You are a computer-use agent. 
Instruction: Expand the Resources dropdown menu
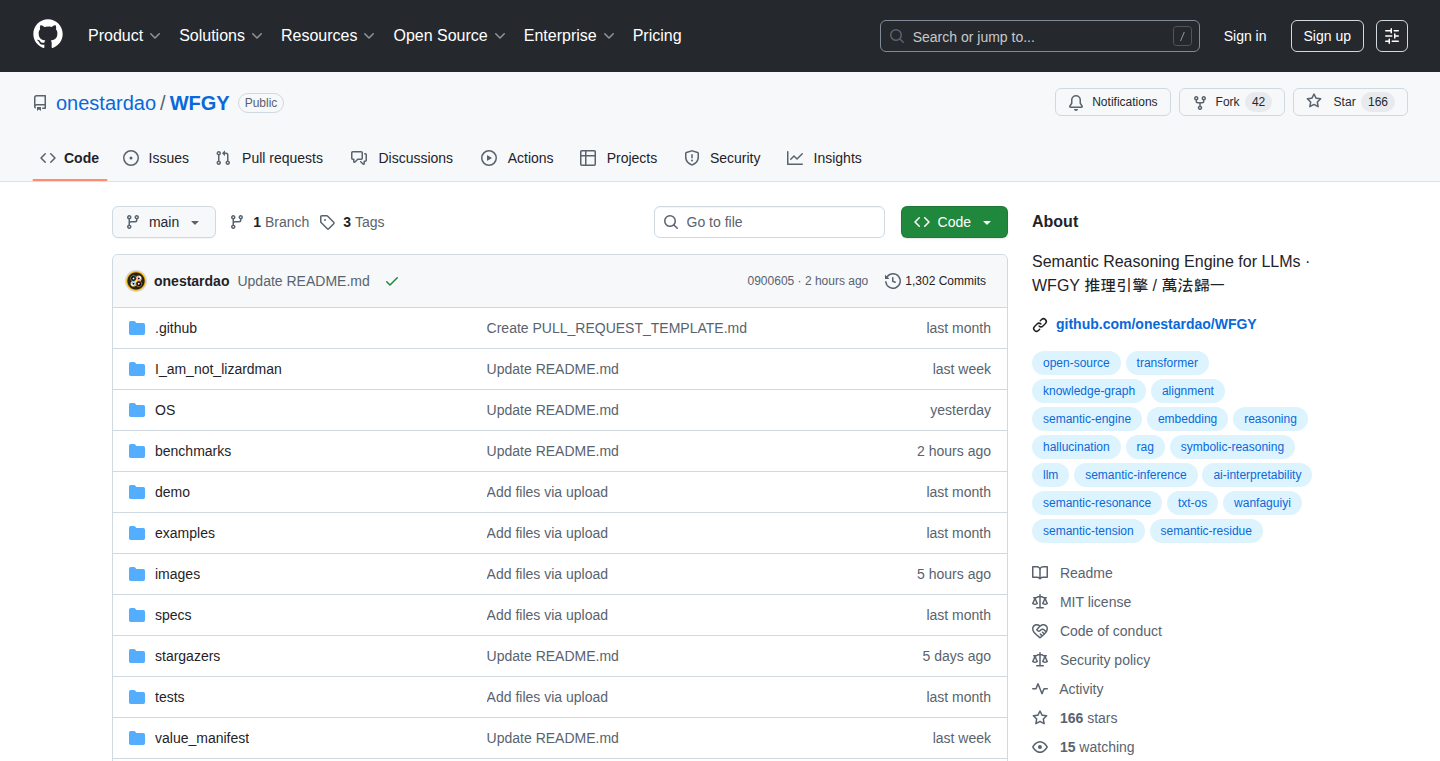click(328, 35)
